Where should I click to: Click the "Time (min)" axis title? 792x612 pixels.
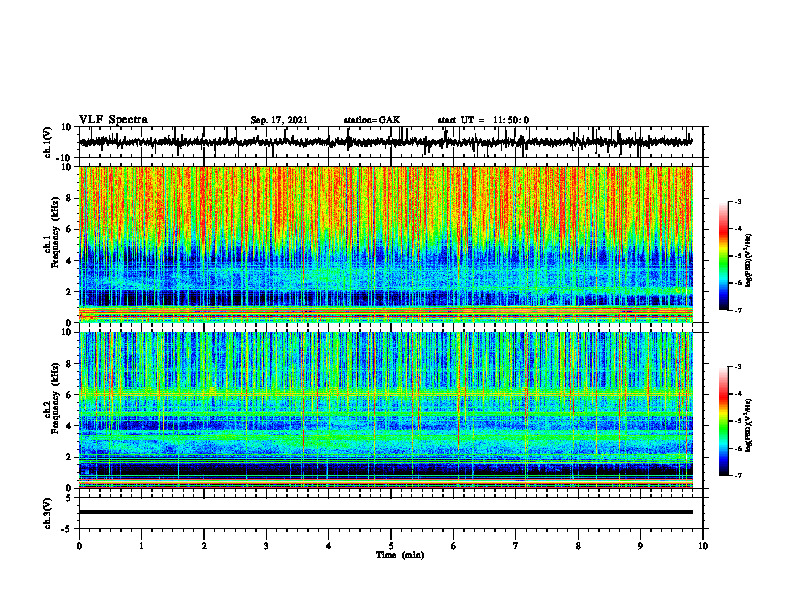(x=400, y=555)
